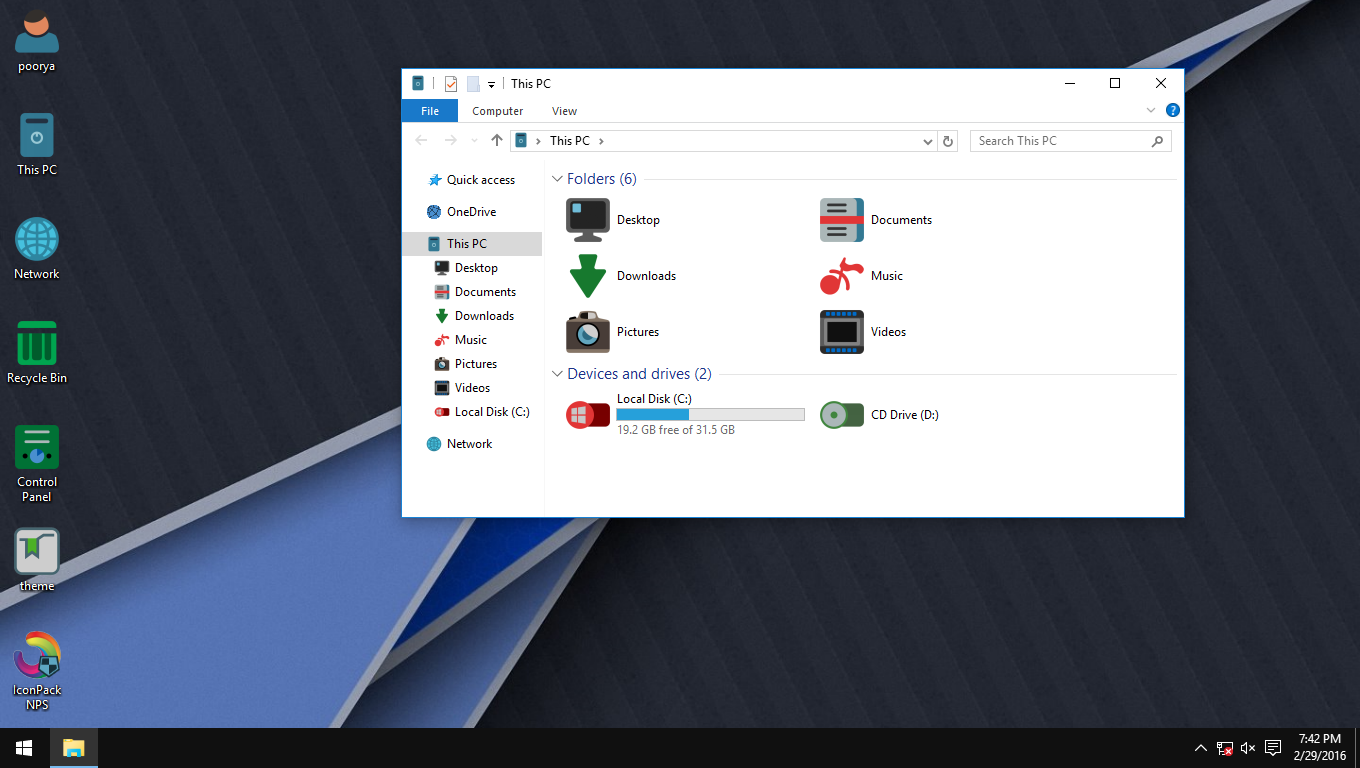The image size is (1360, 768).
Task: Open the Music folder with cherry icon
Action: pos(841,275)
